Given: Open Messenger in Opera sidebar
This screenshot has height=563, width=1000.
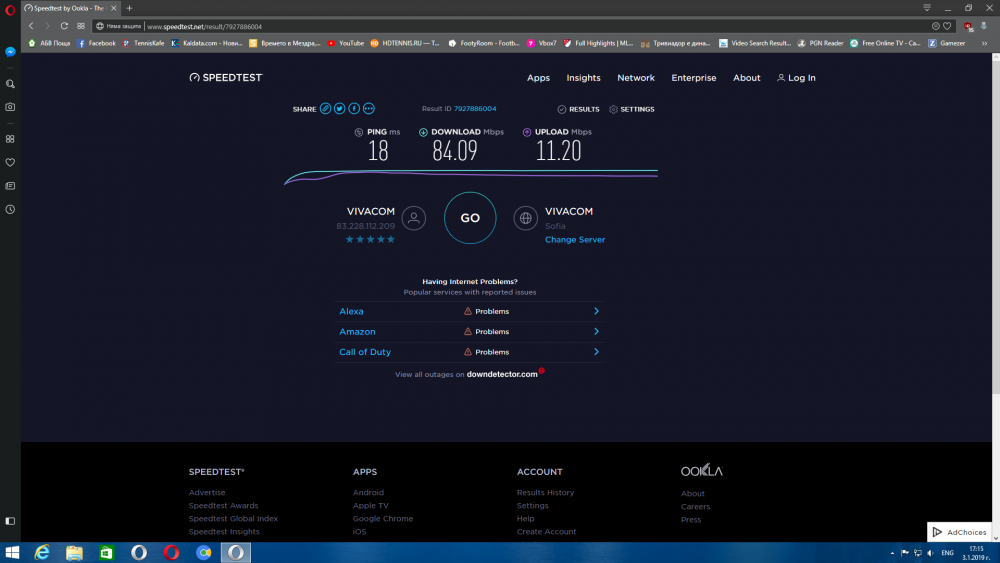Looking at the screenshot, I should pos(10,52).
